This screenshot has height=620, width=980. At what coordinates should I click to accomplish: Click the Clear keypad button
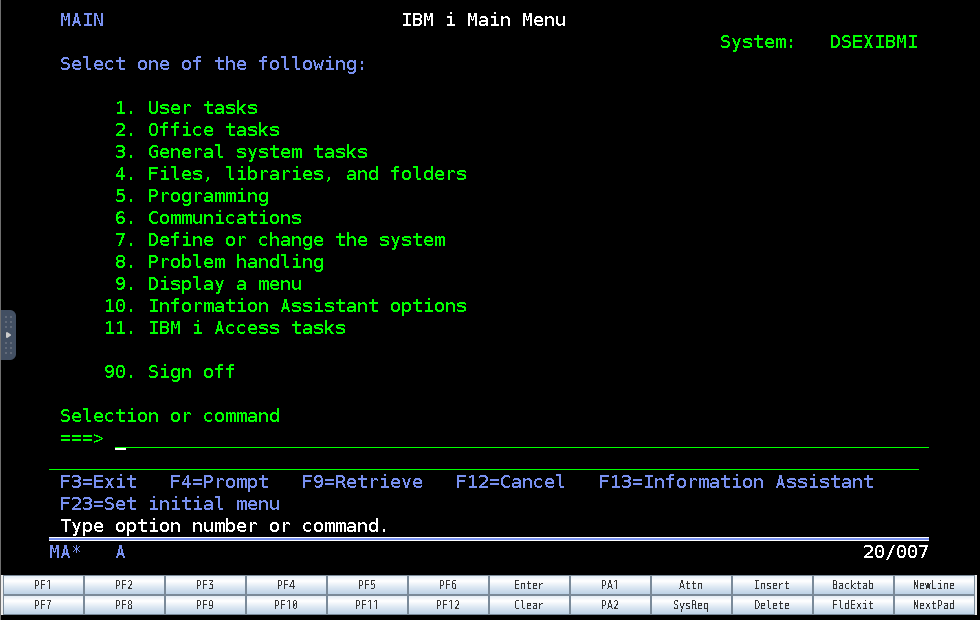click(529, 605)
